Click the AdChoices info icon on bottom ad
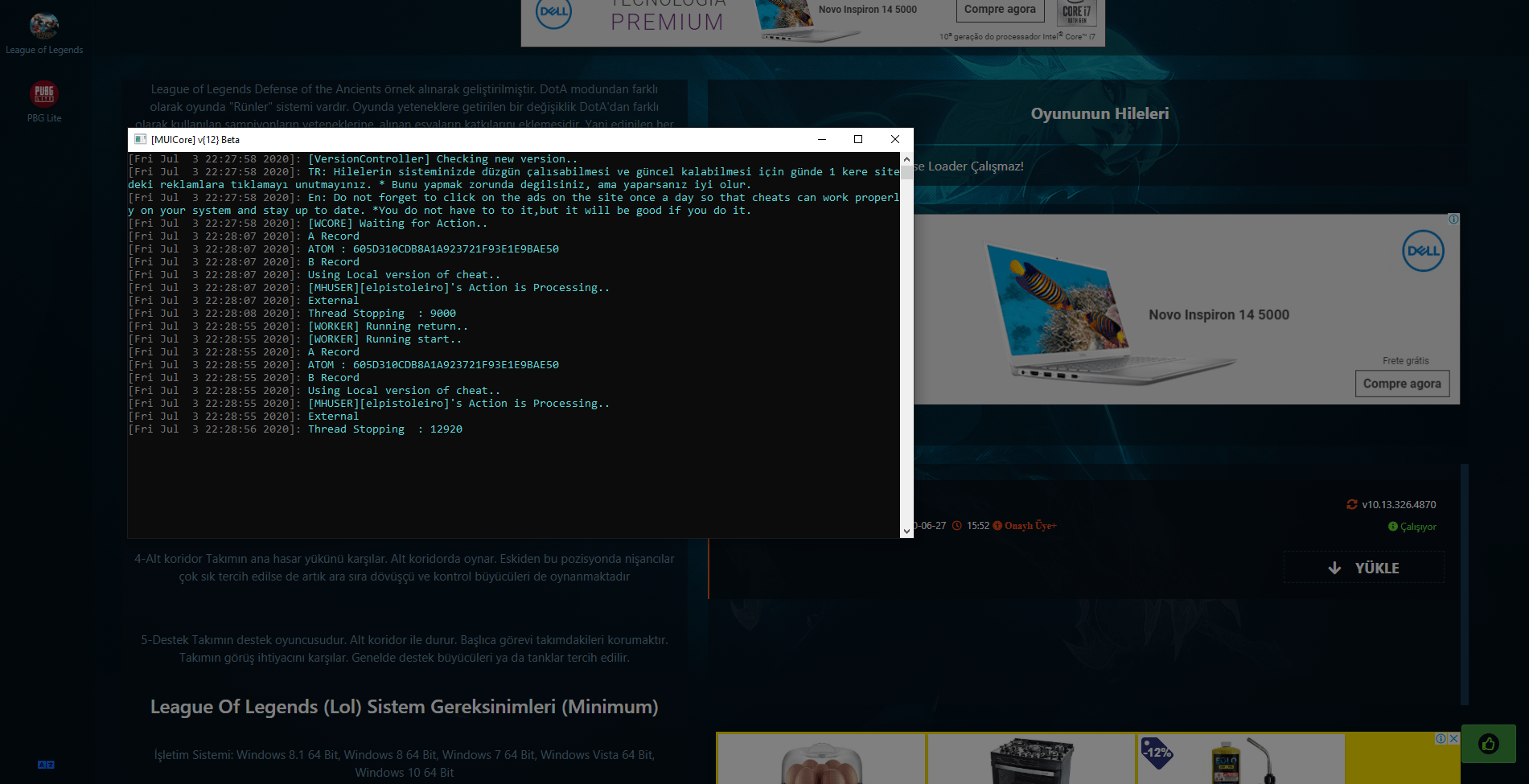The image size is (1529, 784). tap(1441, 738)
